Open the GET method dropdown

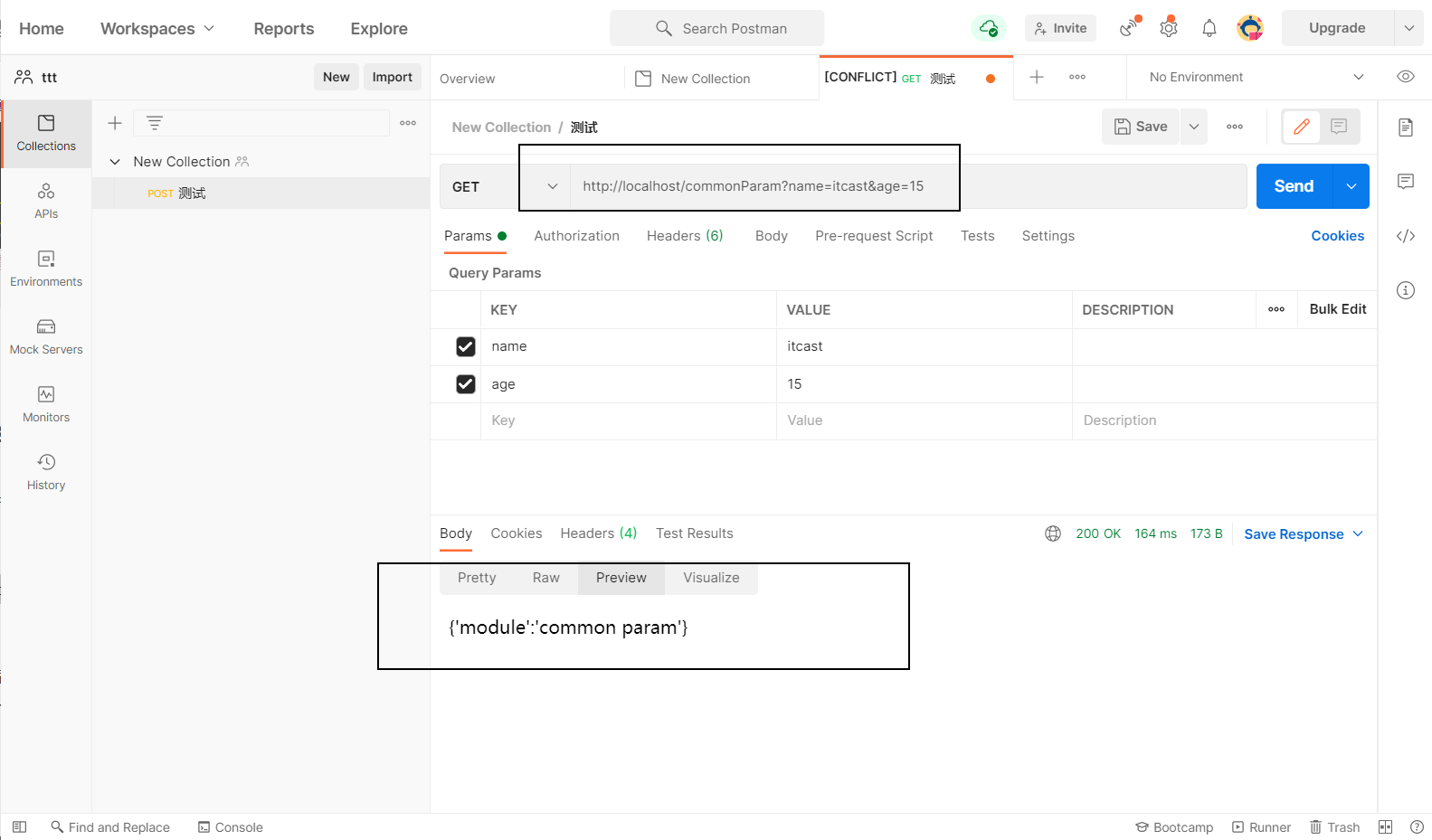pyautogui.click(x=505, y=186)
